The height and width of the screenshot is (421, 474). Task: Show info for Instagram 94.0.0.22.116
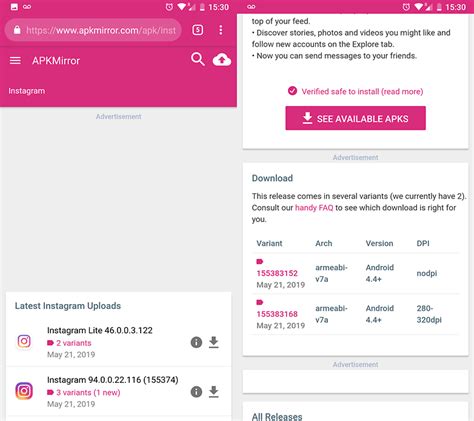point(196,392)
